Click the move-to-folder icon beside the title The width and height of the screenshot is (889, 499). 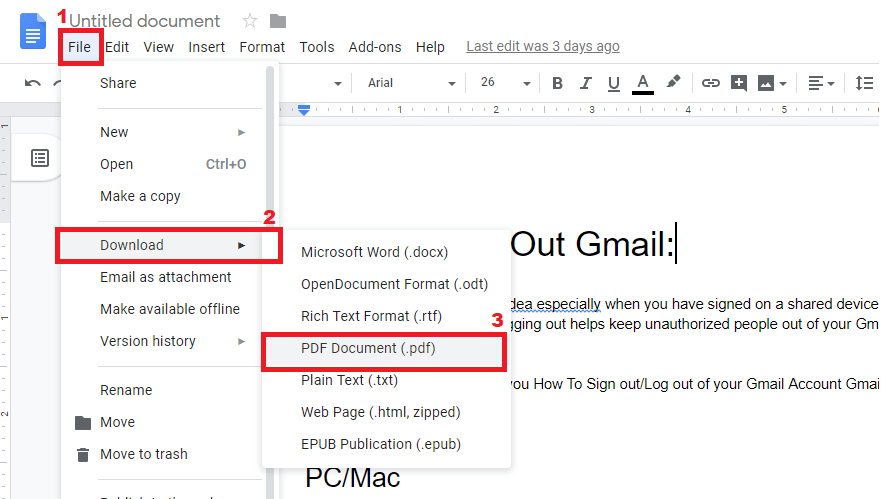(278, 22)
